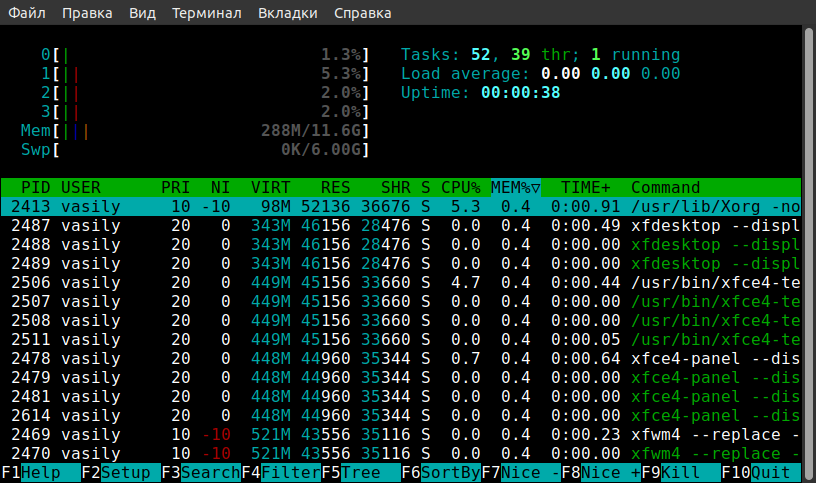Sort by the Command column header
Viewport: 816px width, 483px height.
point(666,187)
